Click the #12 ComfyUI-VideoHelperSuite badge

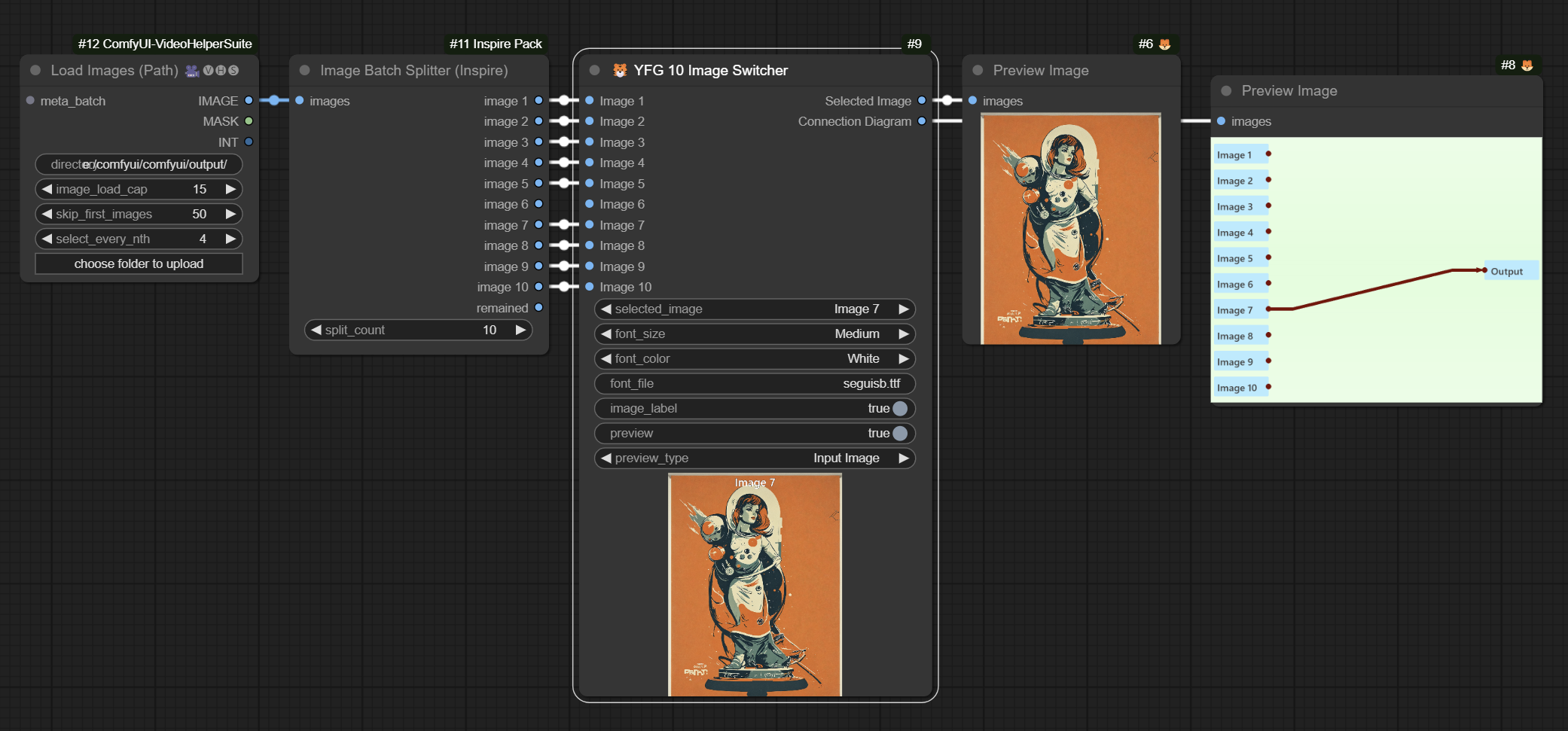pyautogui.click(x=165, y=44)
